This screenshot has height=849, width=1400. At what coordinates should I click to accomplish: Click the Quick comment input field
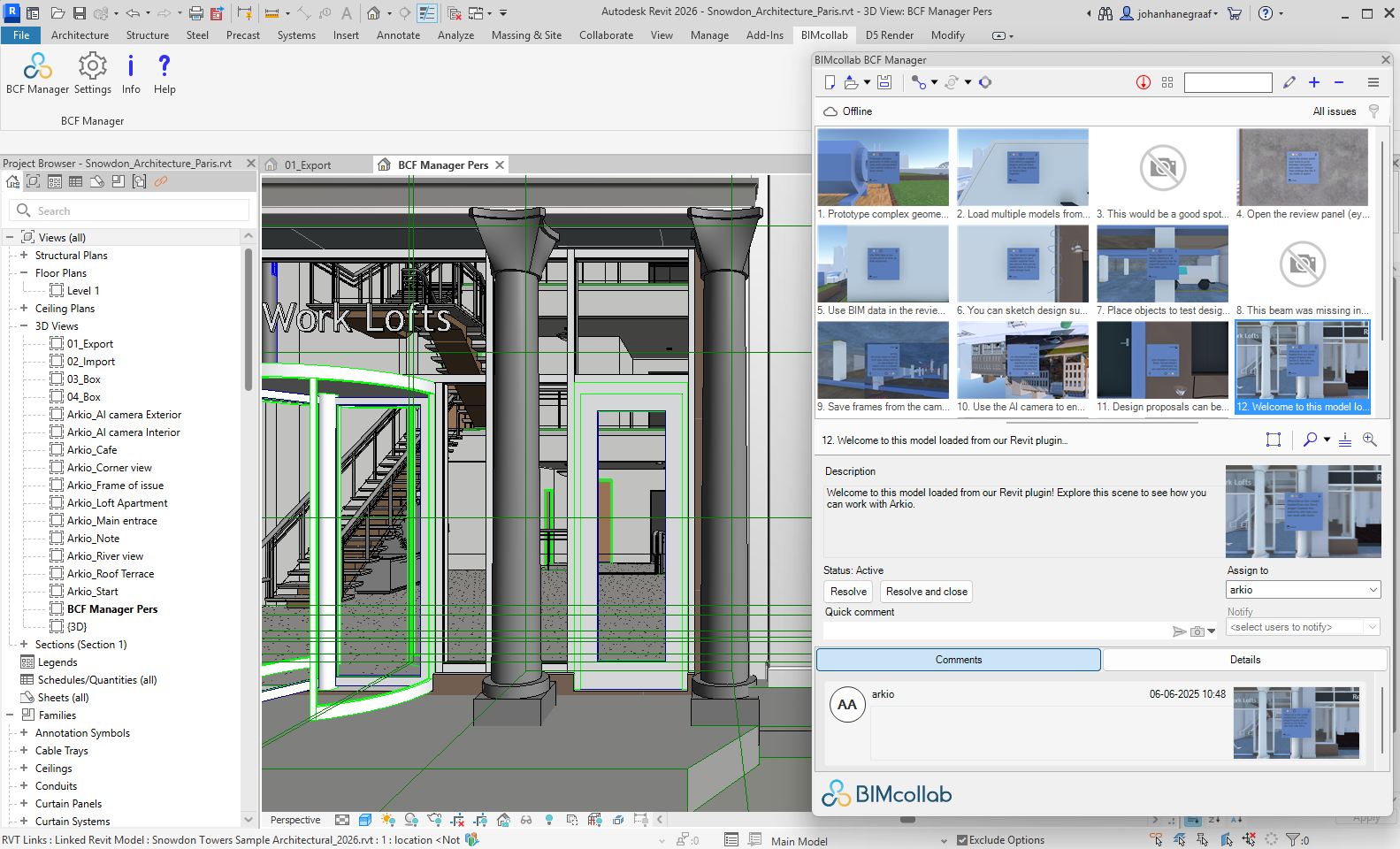(x=997, y=631)
